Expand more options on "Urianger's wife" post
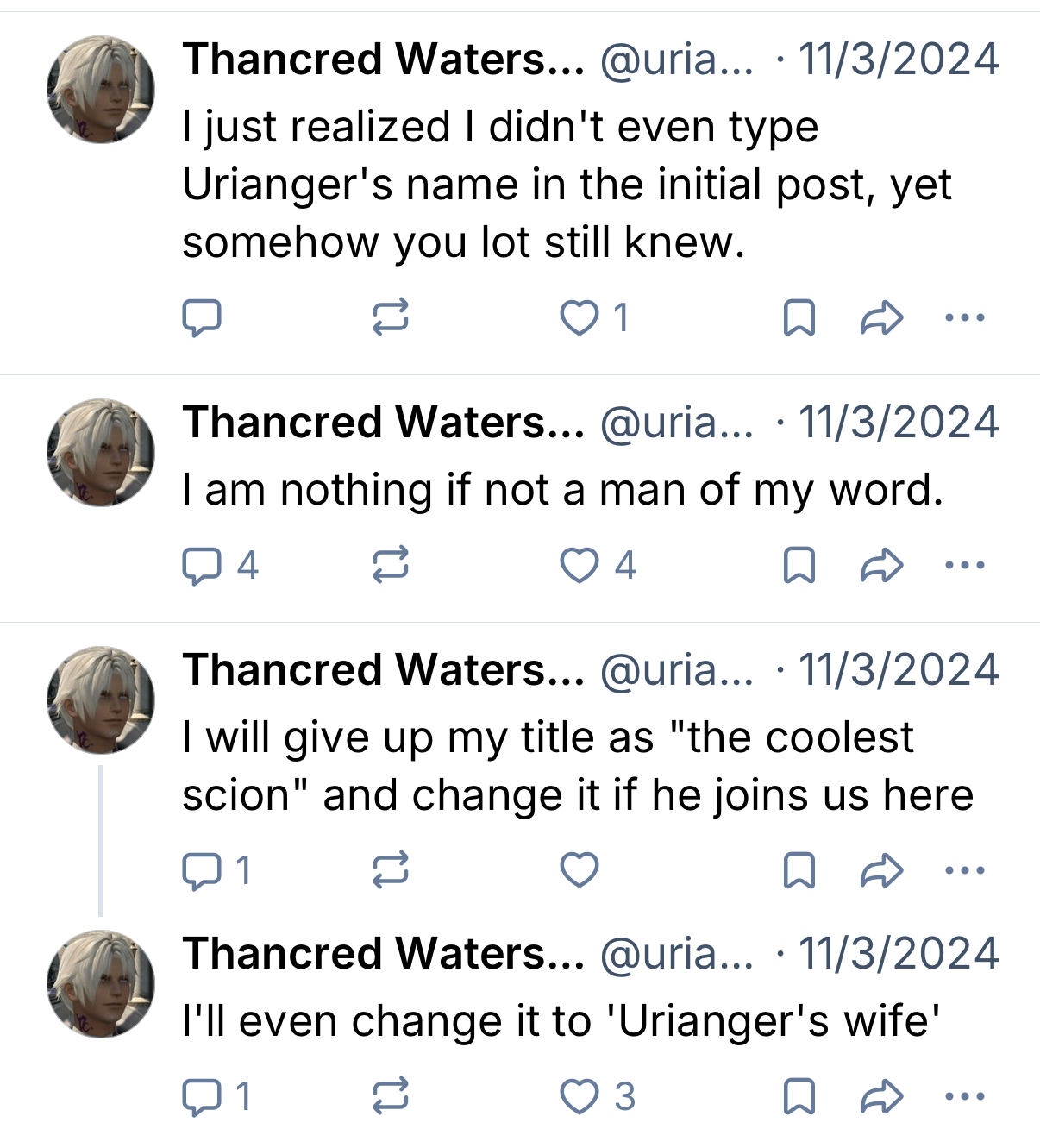The image size is (1040, 1148). [x=964, y=1097]
